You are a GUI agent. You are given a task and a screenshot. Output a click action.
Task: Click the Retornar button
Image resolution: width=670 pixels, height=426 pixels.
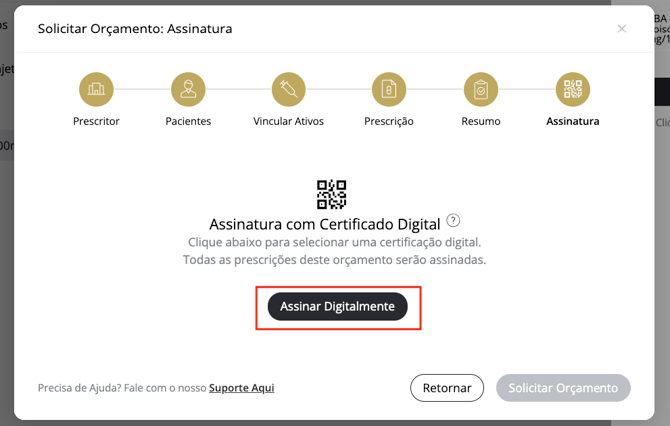(x=447, y=388)
